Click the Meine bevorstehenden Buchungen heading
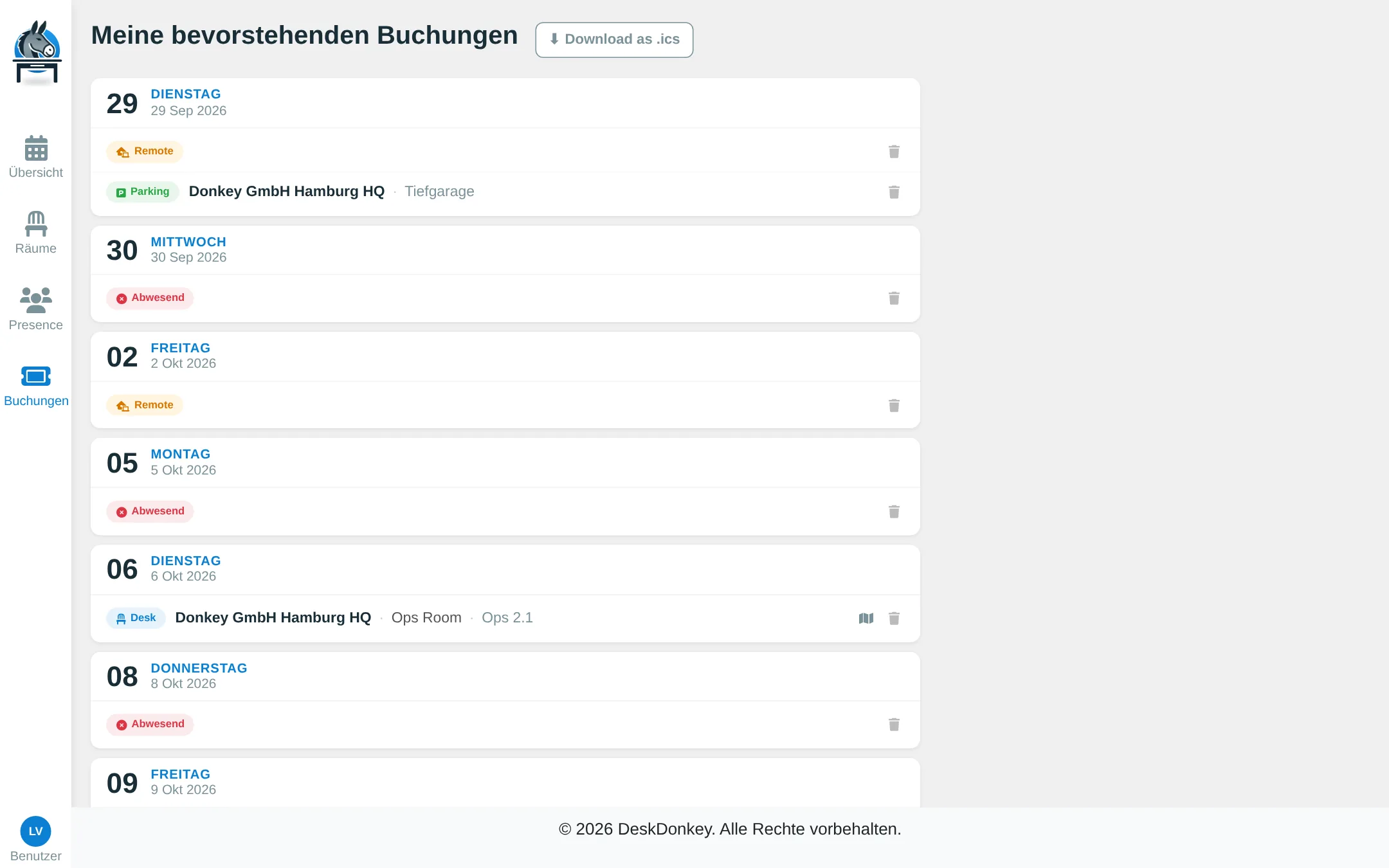The height and width of the screenshot is (868, 1389). [304, 35]
